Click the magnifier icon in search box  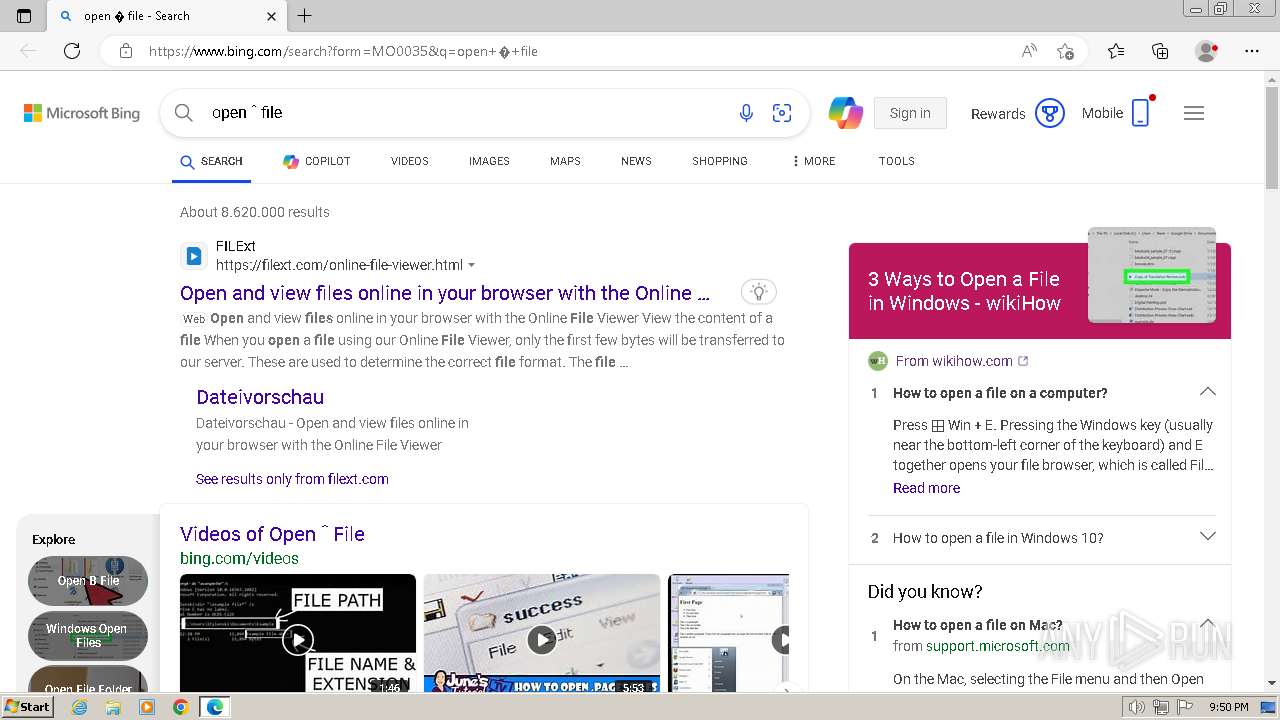[184, 113]
